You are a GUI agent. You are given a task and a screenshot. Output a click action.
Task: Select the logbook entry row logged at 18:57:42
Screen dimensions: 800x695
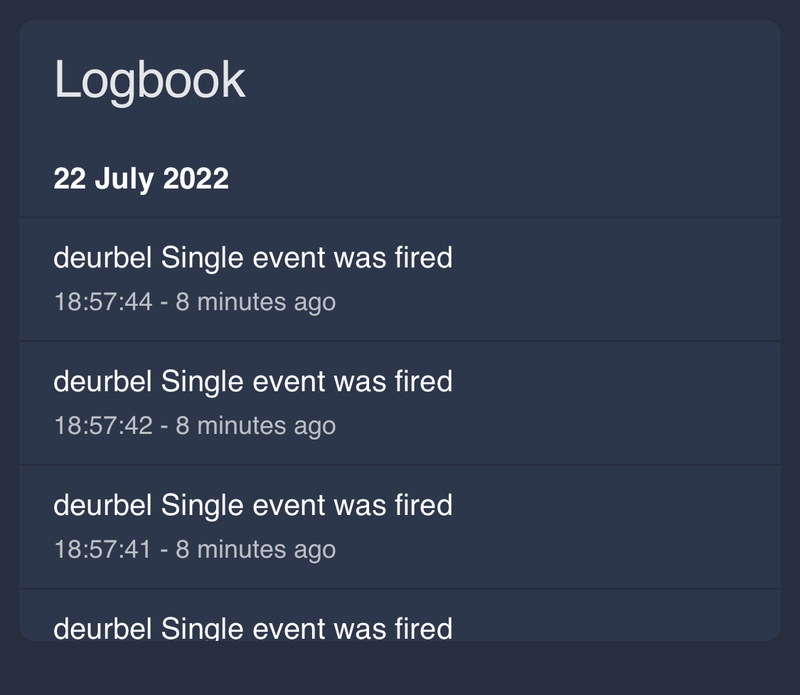pos(600,403)
